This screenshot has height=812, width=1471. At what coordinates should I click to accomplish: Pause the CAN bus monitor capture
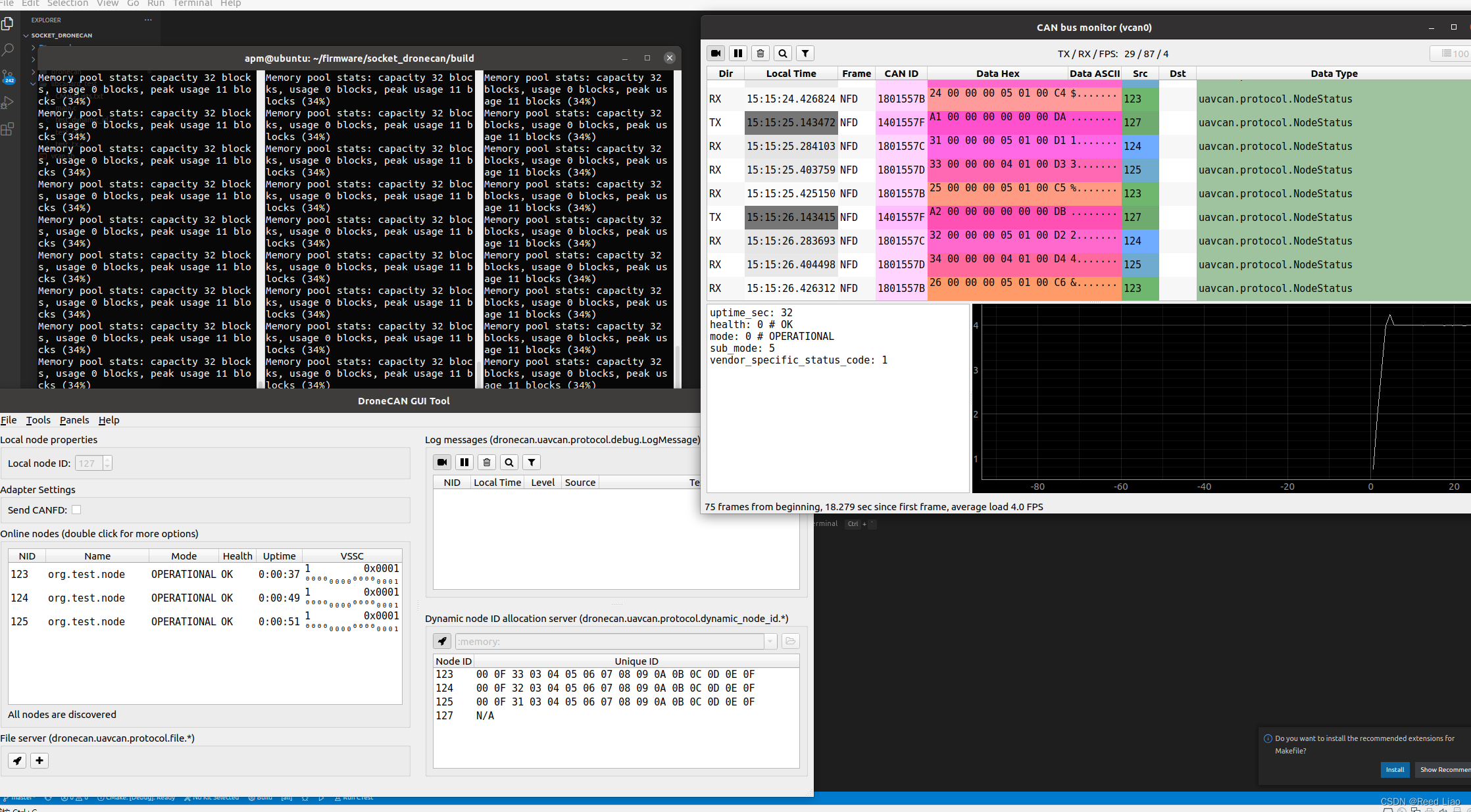point(738,53)
